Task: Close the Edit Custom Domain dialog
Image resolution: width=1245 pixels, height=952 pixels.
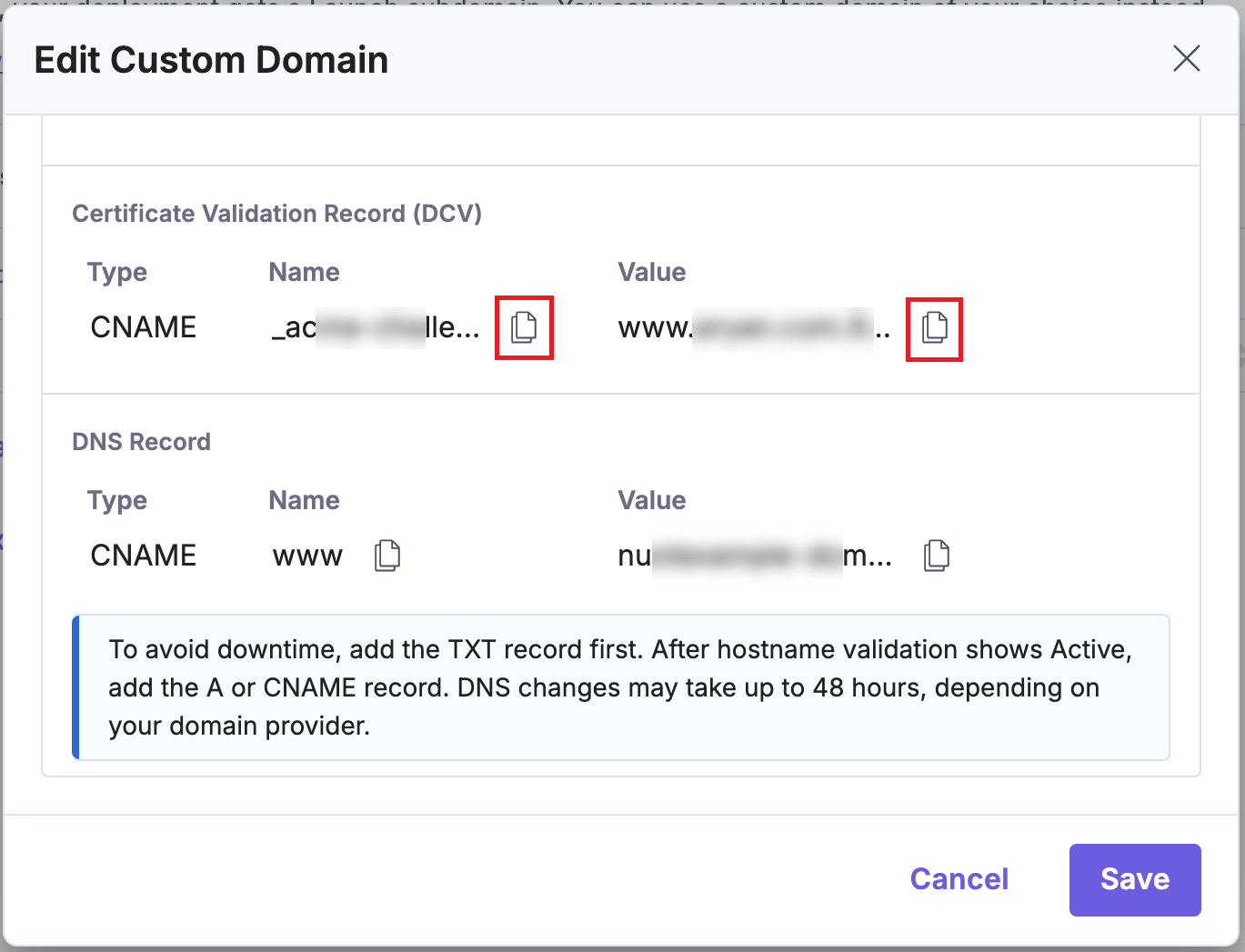Action: click(x=1186, y=59)
